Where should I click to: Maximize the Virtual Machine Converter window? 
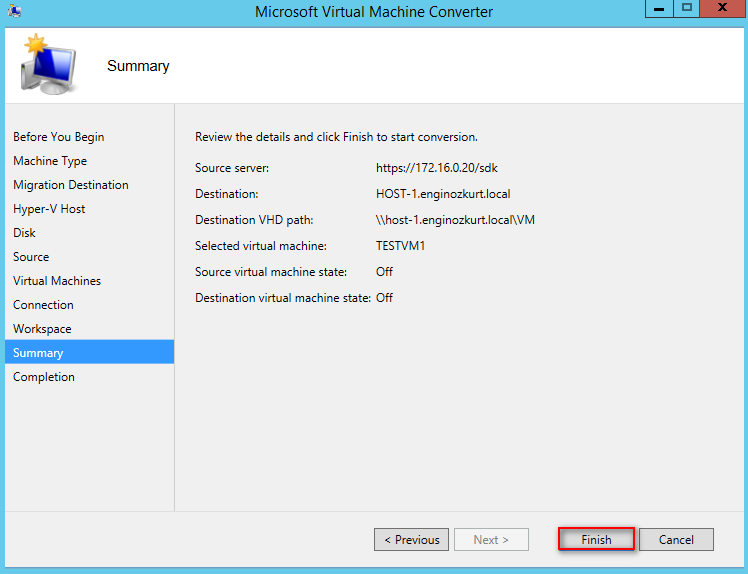[686, 9]
